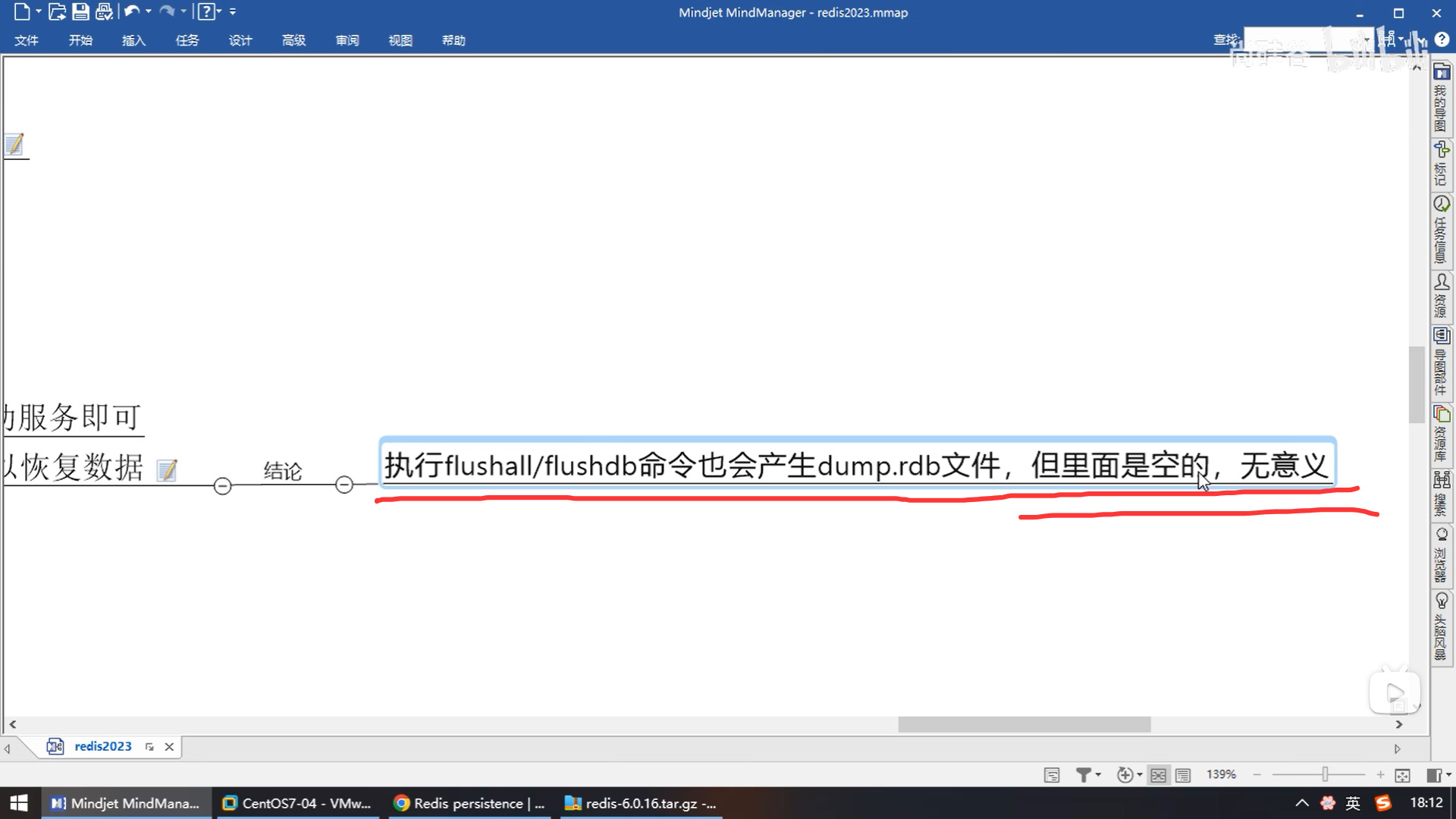Click the Print preview icon

(104, 11)
